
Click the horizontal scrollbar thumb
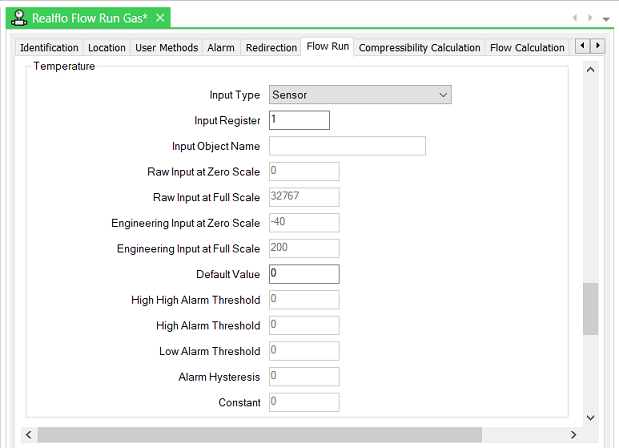tap(260, 435)
